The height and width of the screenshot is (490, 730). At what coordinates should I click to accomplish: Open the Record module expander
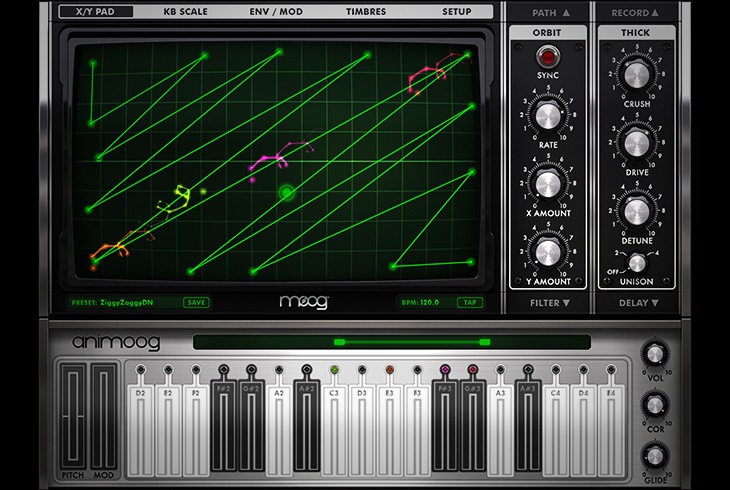(x=636, y=13)
